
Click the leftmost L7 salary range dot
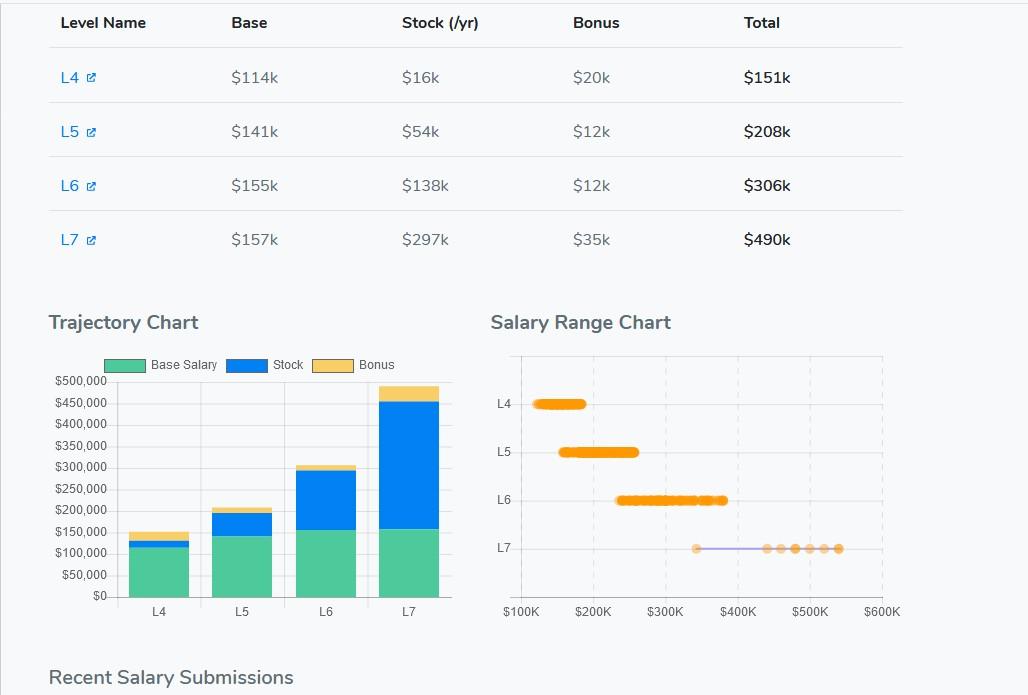pos(697,548)
